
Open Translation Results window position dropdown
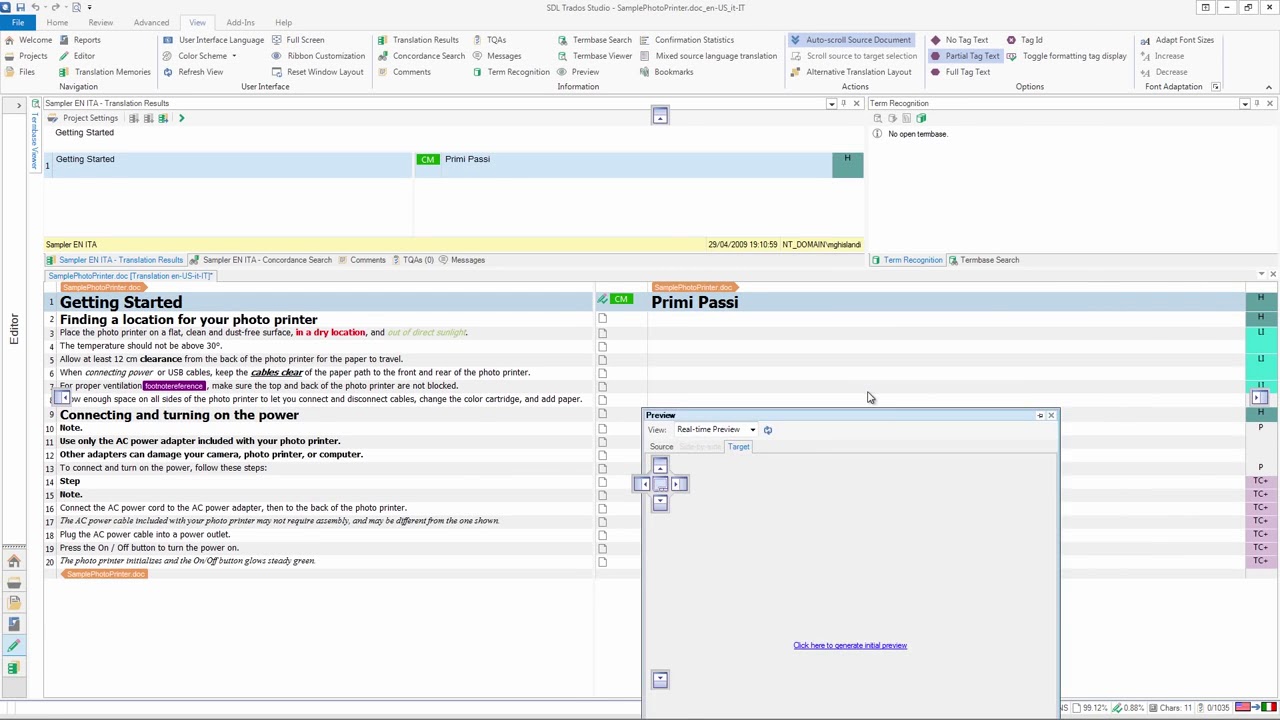[831, 103]
